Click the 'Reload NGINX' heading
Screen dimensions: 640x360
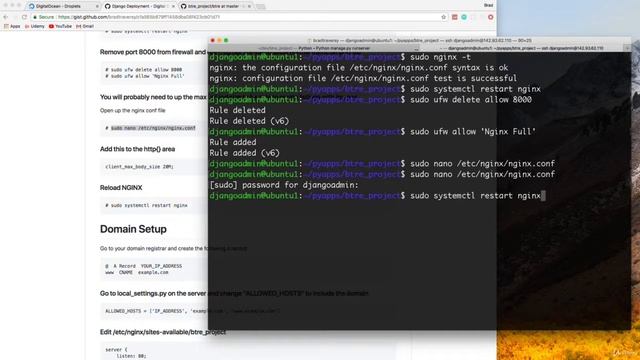pyautogui.click(x=121, y=188)
